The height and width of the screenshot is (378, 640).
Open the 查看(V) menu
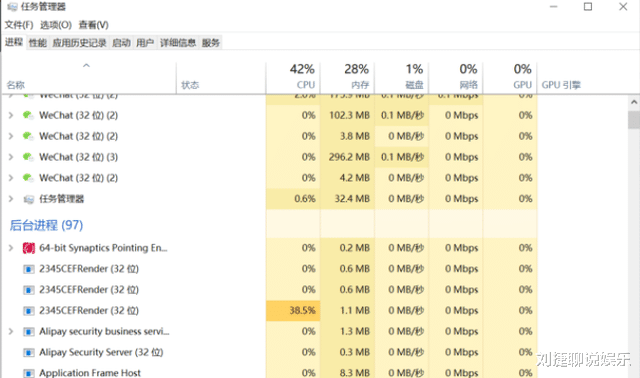(93, 25)
